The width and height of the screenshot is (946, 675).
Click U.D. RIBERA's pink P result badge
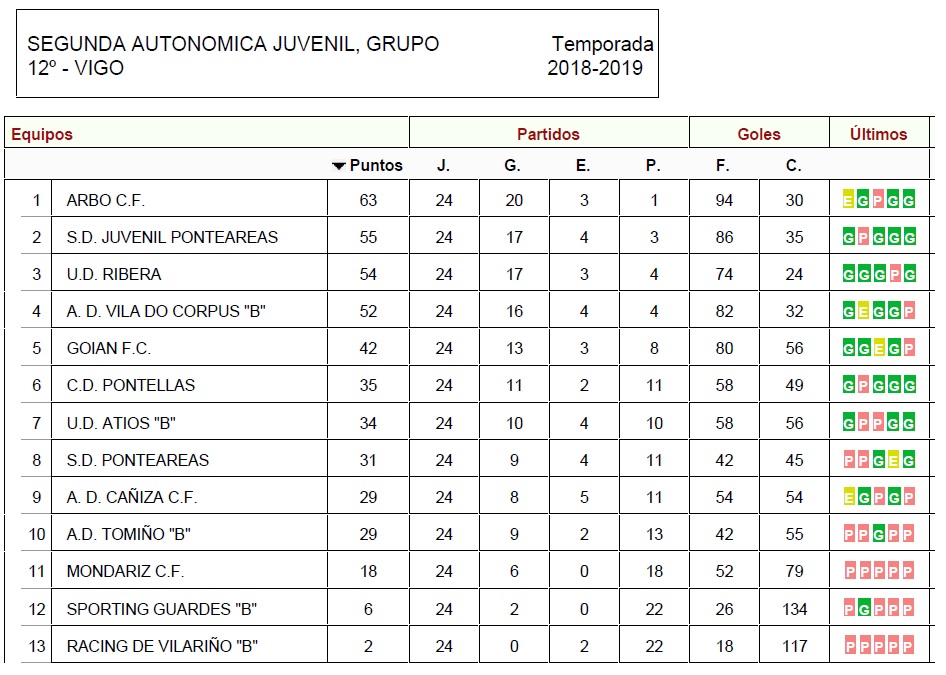894,274
